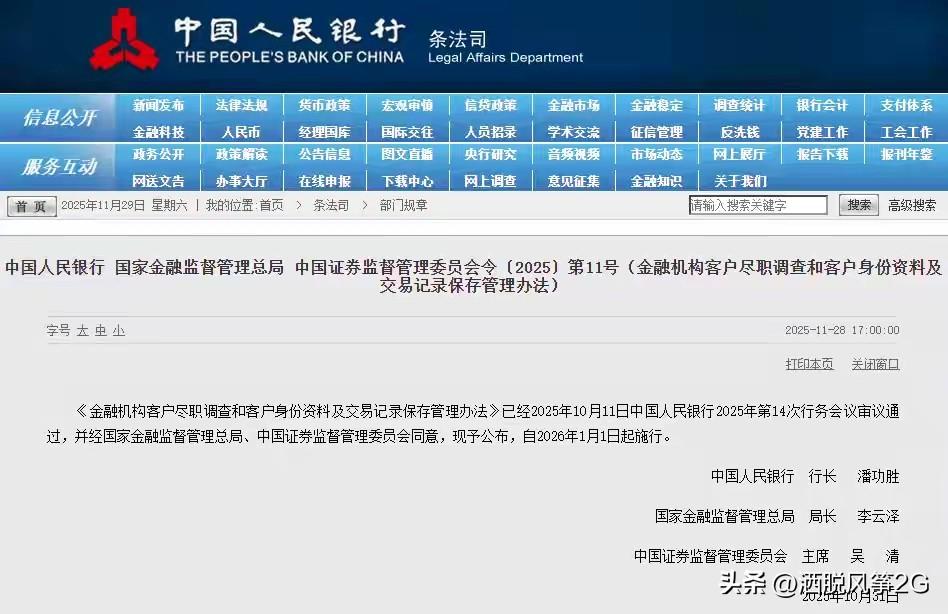Go to 银行会计 section
The image size is (948, 614).
[x=822, y=105]
